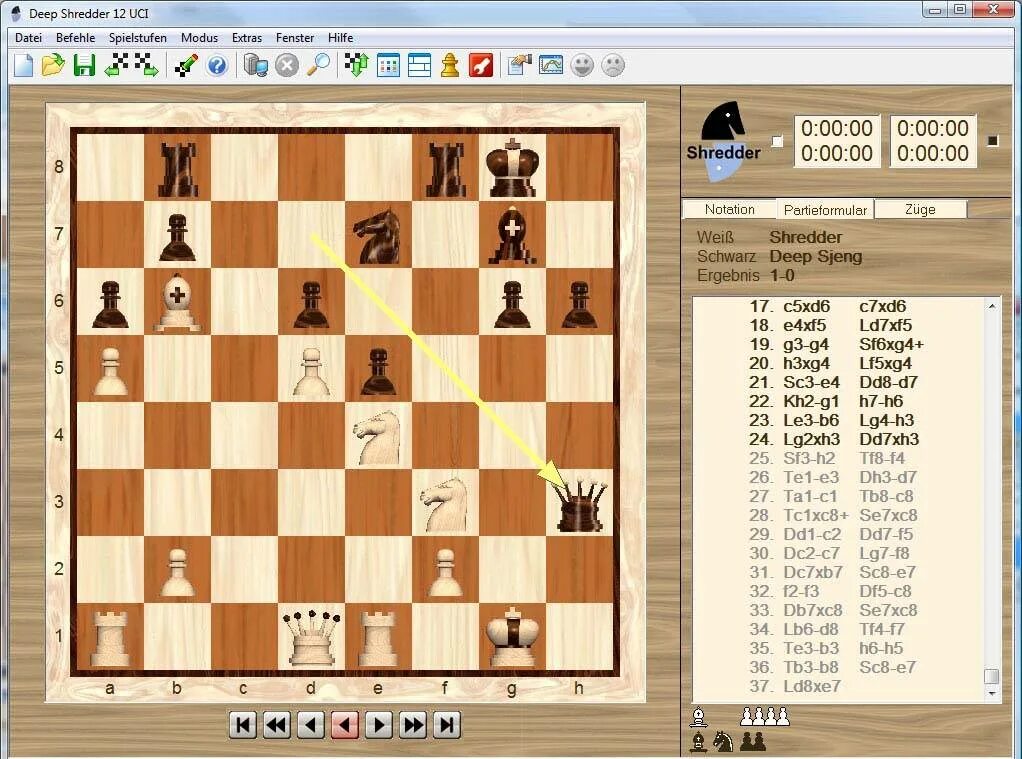Click the fast rewind moves button
This screenshot has height=759, width=1022.
(276, 724)
